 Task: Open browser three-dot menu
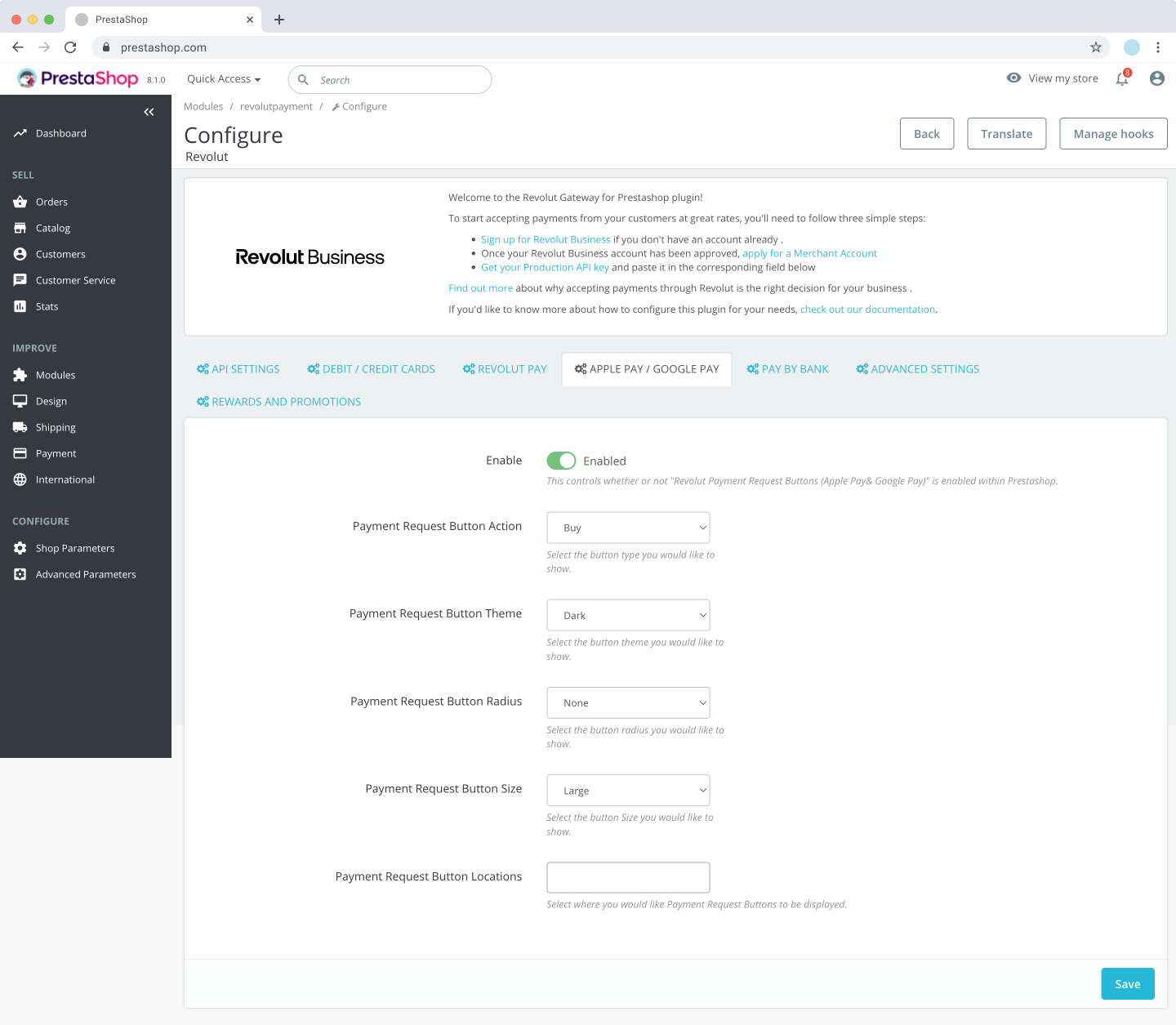[1158, 47]
